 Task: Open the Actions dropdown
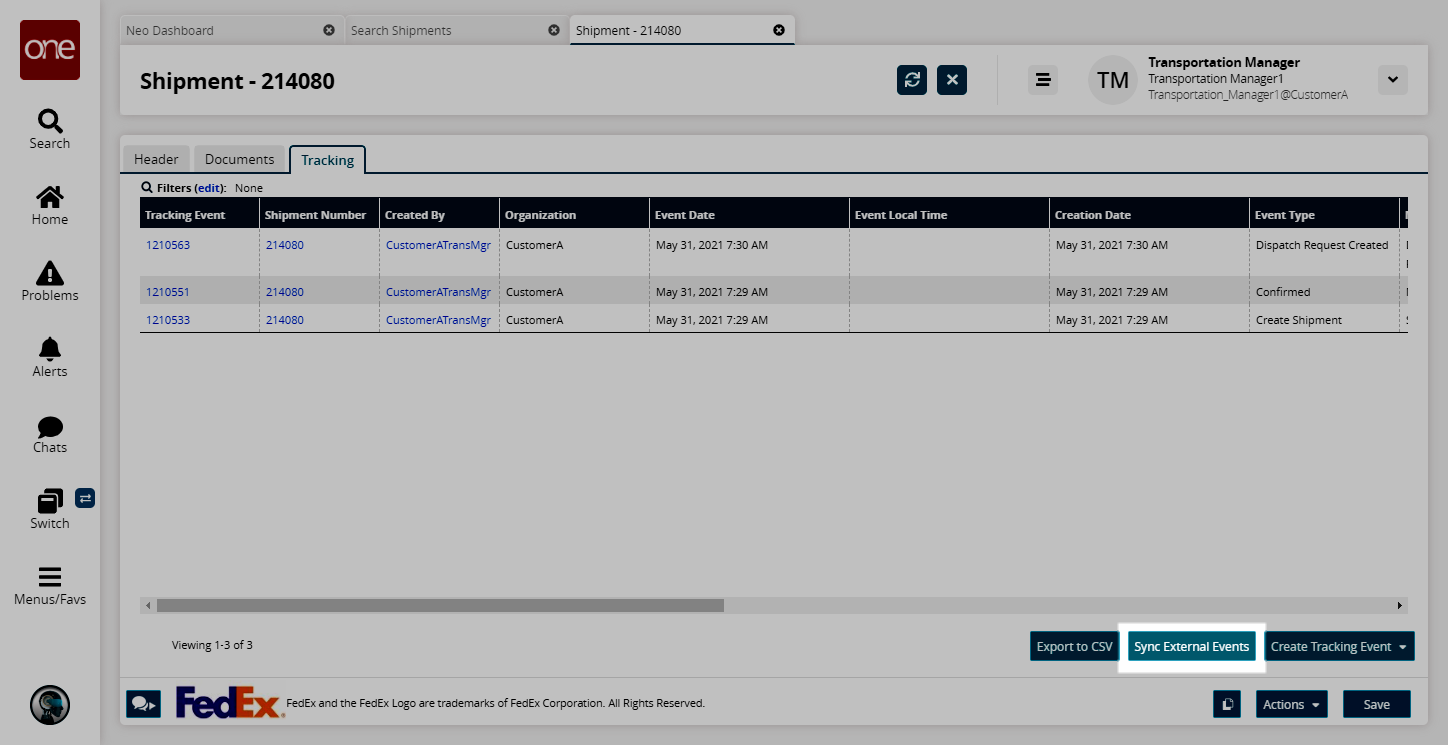1292,704
